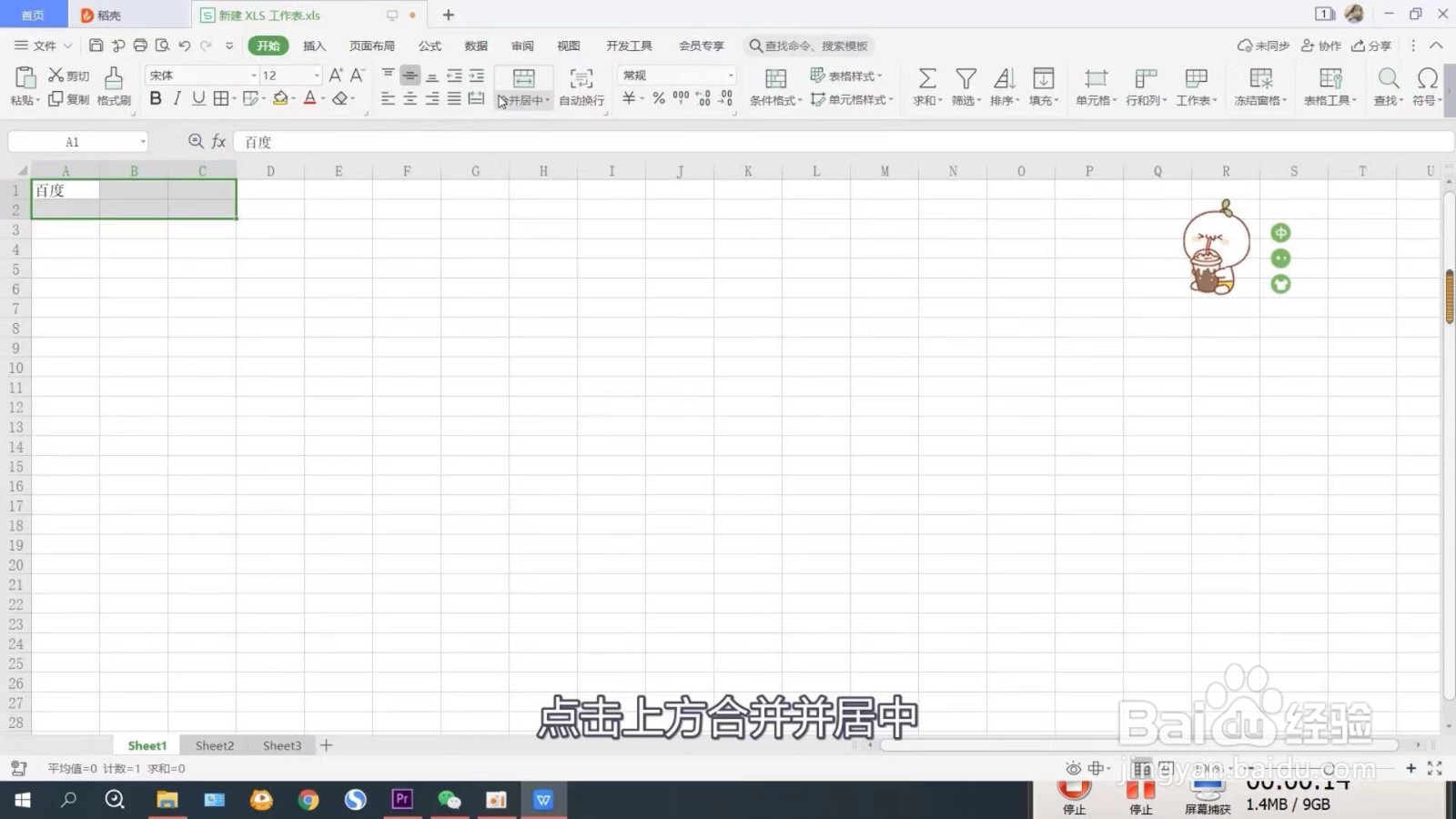Apply percent style with the % icon
Screen dimensions: 1456x819
(659, 98)
